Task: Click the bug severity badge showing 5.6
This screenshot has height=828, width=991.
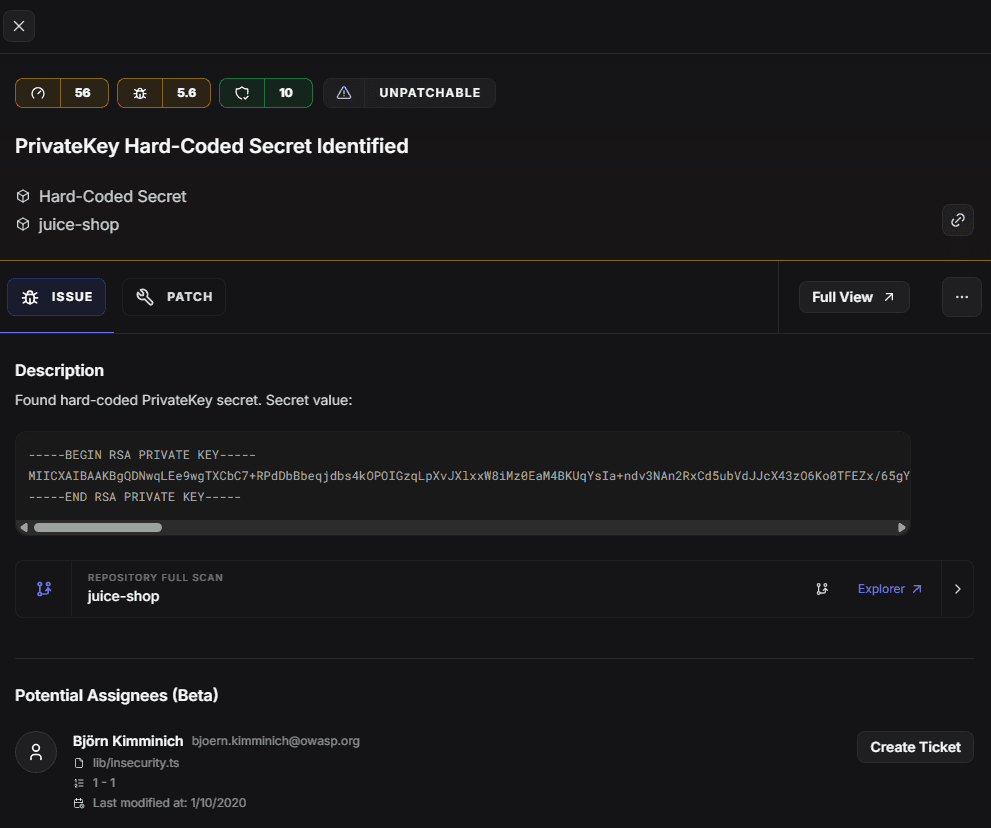Action: tap(164, 93)
